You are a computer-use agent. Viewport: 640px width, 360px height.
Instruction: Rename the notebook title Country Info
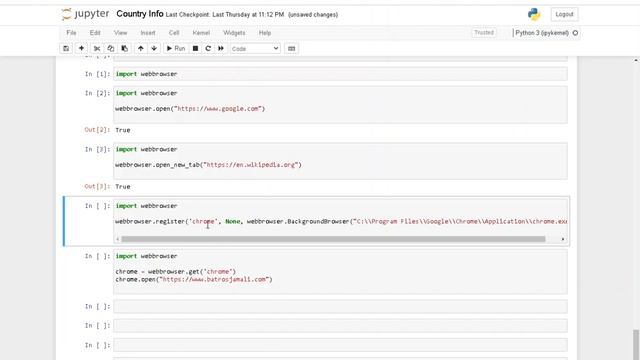click(x=140, y=14)
